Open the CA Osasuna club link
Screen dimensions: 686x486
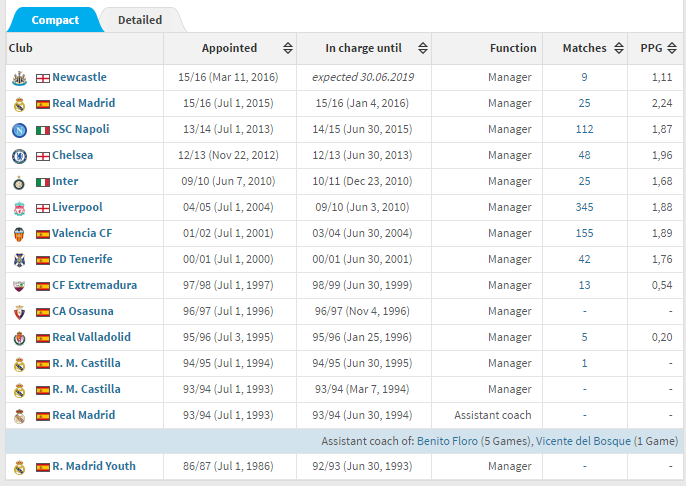pyautogui.click(x=83, y=311)
